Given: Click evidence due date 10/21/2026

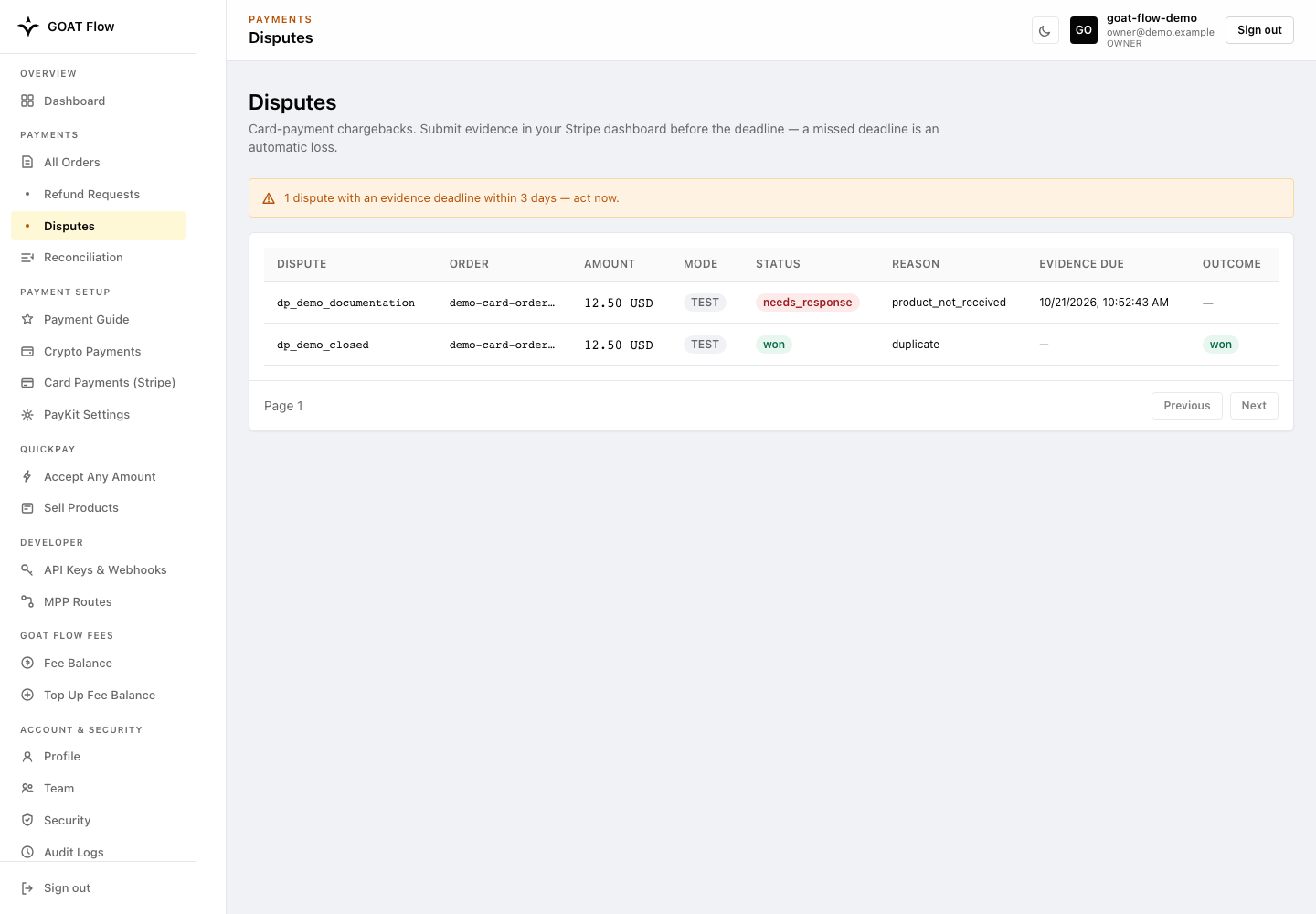Looking at the screenshot, I should tap(1103, 303).
